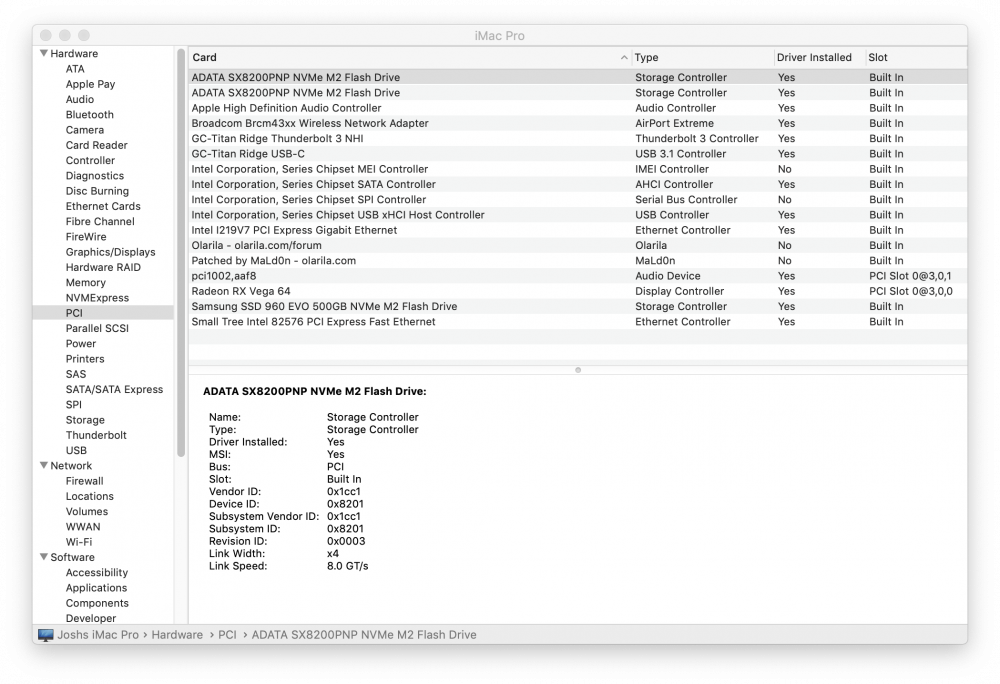This screenshot has width=1000, height=684.
Task: Select SATA/SATA Express in the sidebar
Action: click(x=114, y=389)
